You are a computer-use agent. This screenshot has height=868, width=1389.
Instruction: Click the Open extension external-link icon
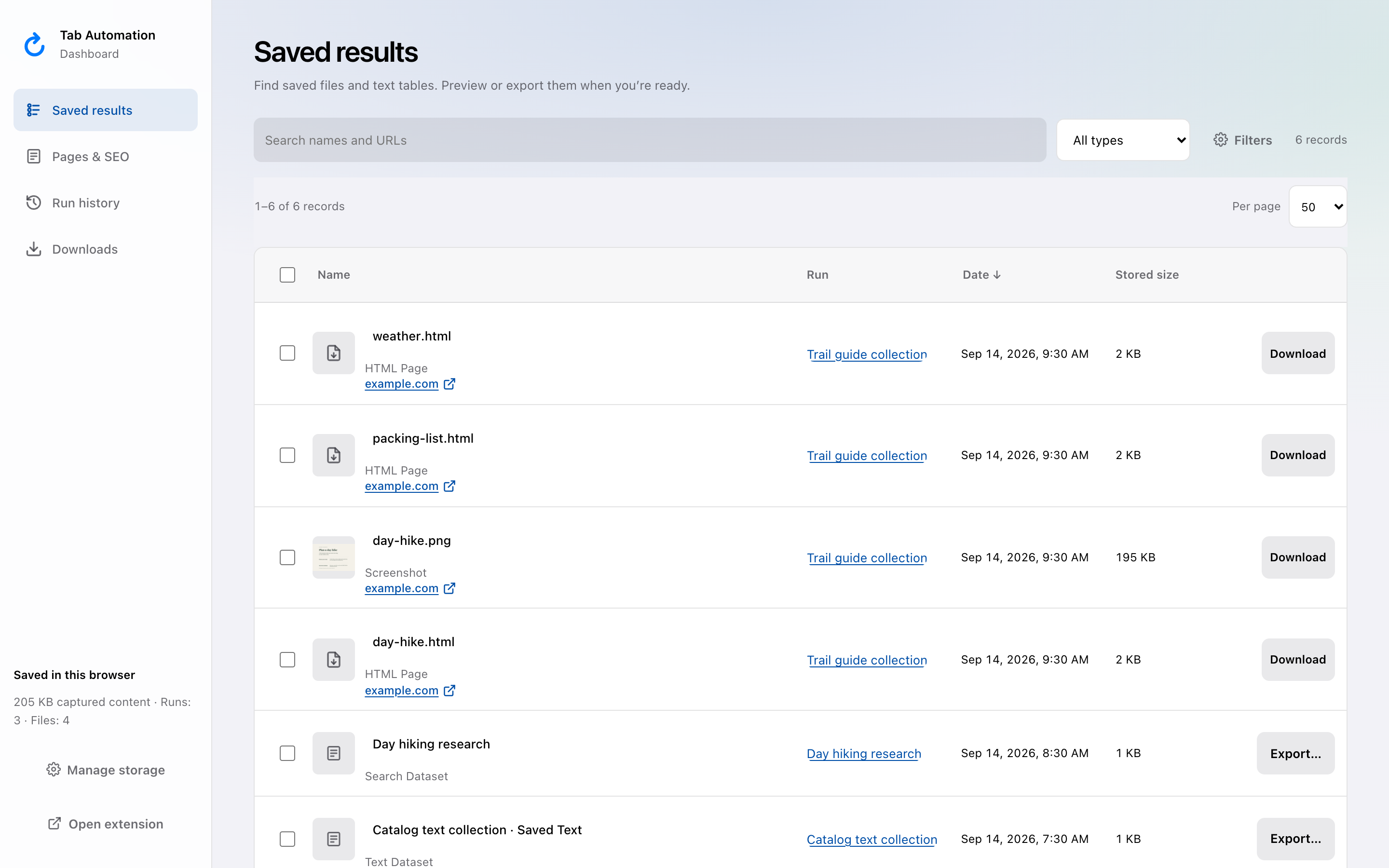pos(54,823)
